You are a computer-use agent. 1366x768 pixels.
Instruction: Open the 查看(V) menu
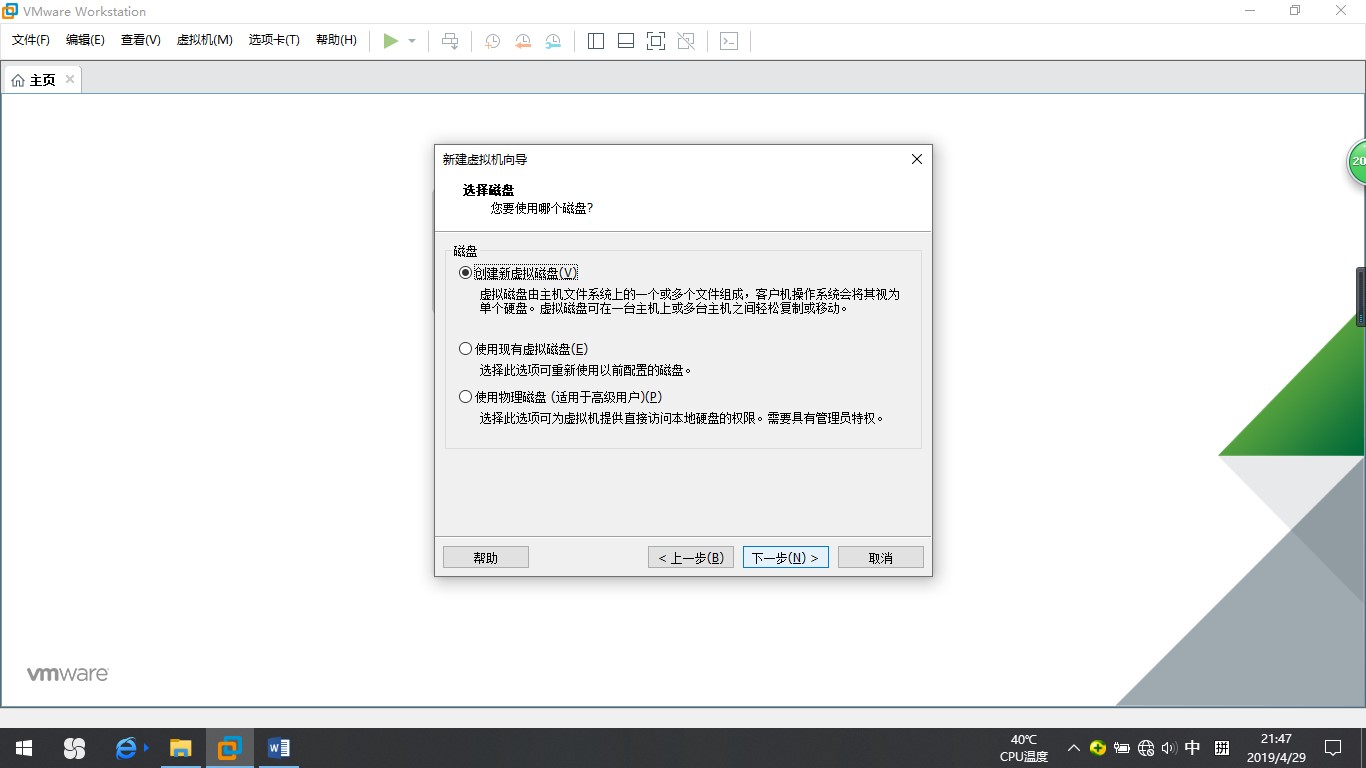click(140, 40)
